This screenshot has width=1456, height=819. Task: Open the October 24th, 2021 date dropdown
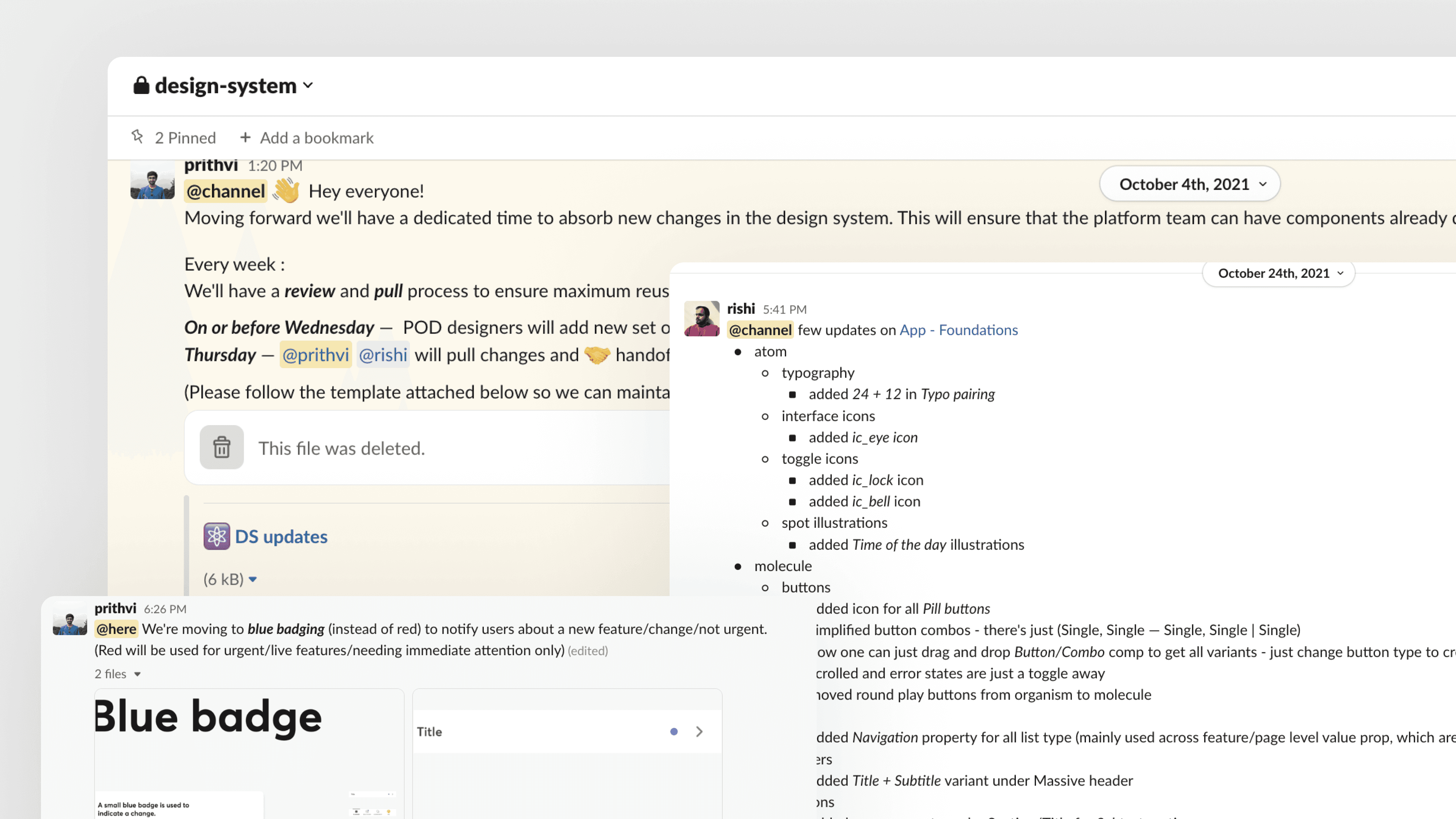pos(1278,273)
